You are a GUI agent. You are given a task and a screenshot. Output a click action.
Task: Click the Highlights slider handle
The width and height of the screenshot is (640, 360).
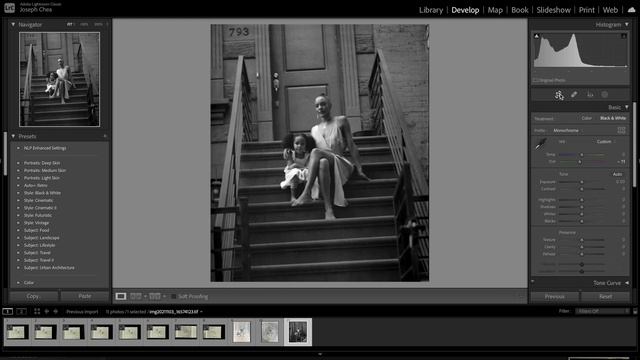[x=582, y=200]
